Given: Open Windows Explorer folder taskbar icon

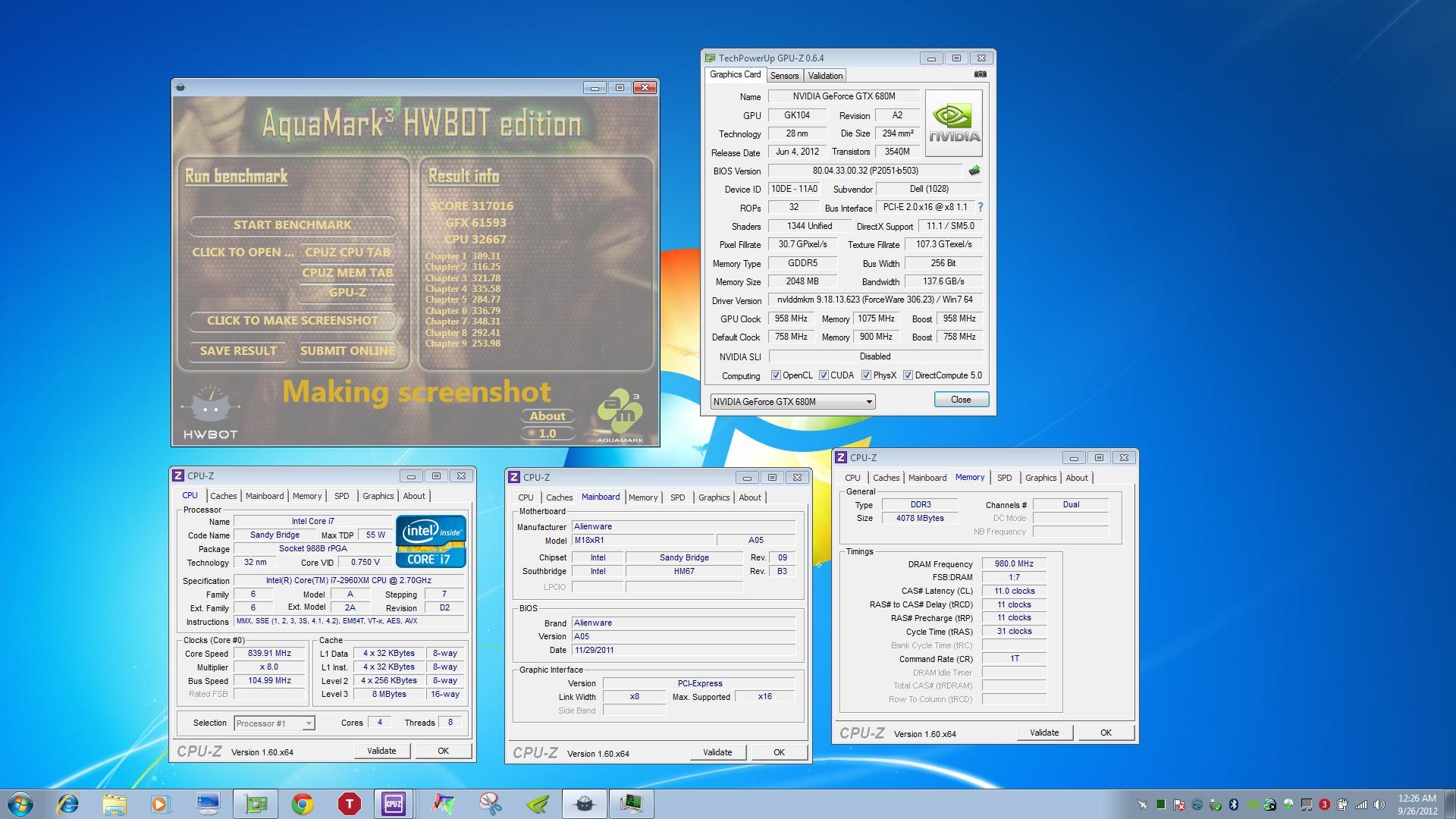Looking at the screenshot, I should (x=115, y=804).
